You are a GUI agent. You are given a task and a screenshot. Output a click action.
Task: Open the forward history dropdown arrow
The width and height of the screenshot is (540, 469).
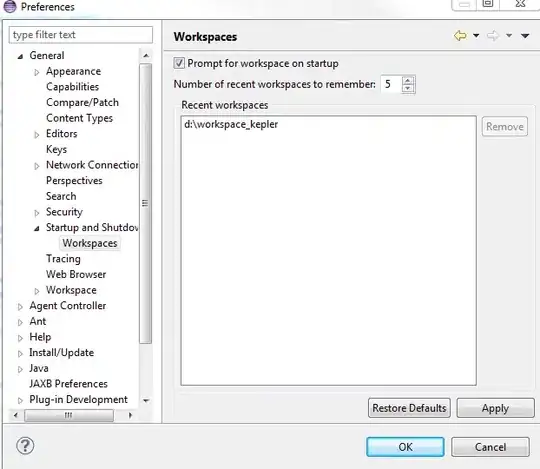509,35
